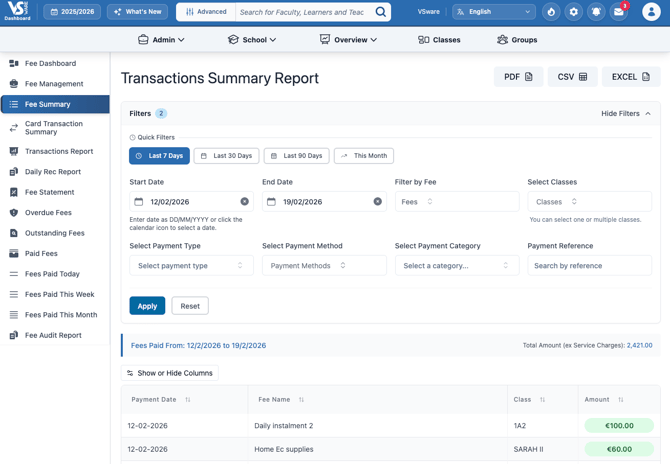Screen dimensions: 670x464
Task: Clear the Start Date value
Action: 245,202
